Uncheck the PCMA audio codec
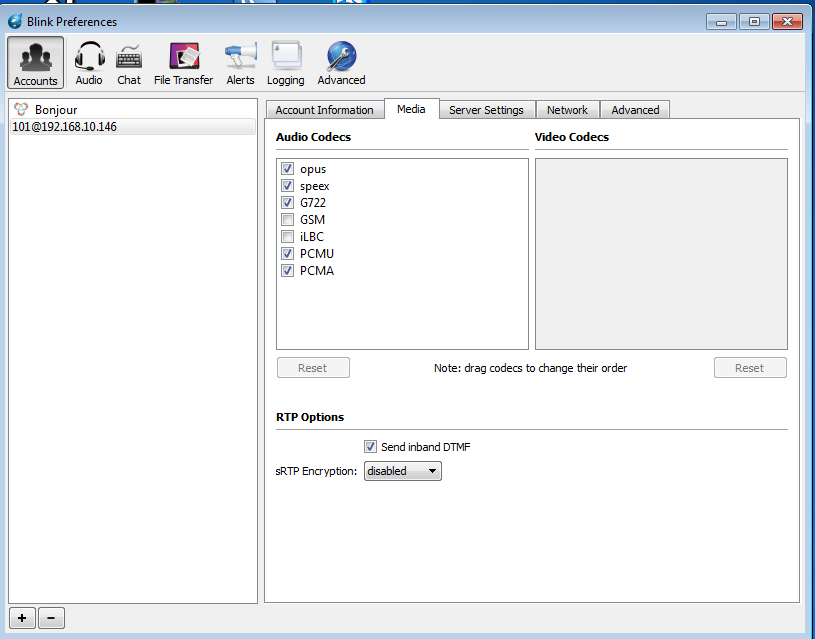Image resolution: width=815 pixels, height=639 pixels. 288,271
